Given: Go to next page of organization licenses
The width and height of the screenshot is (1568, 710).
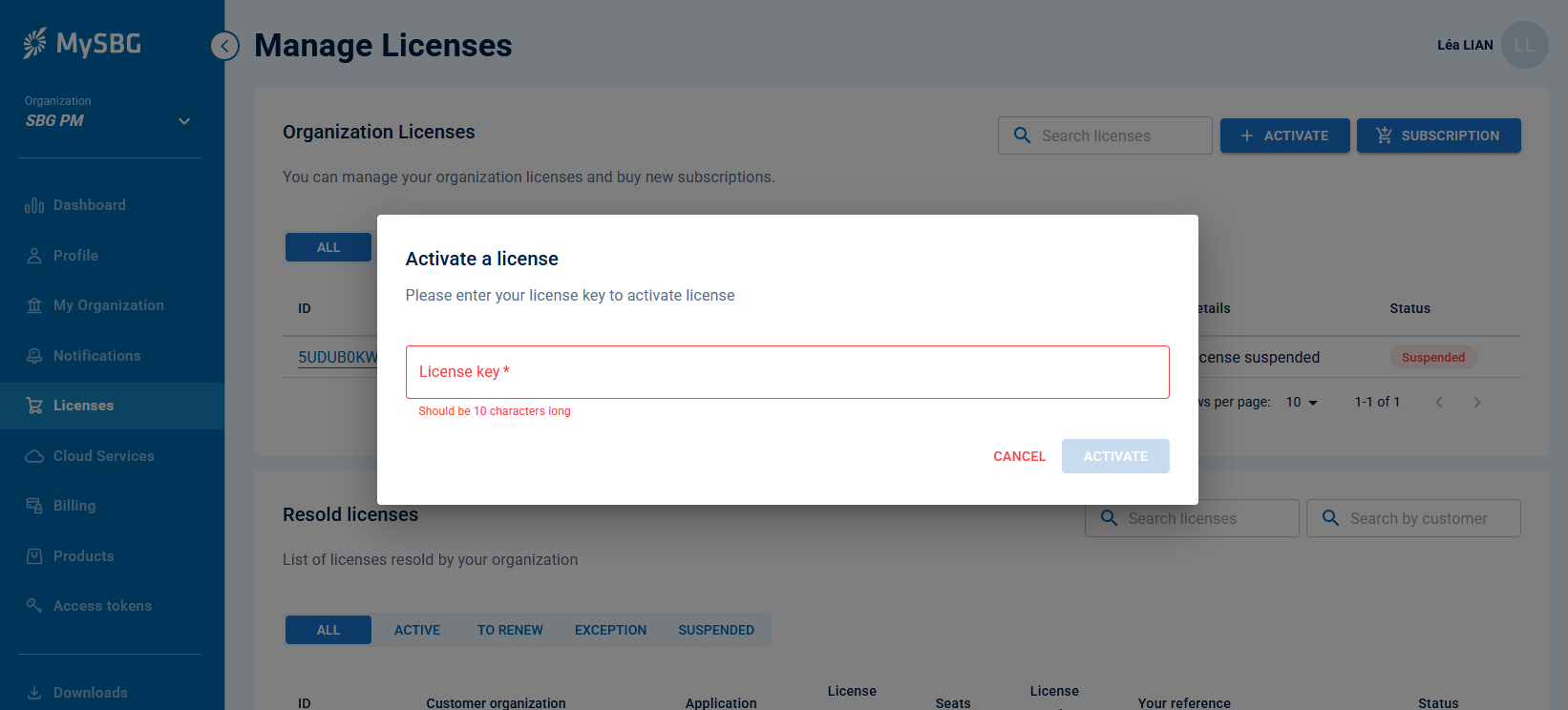Looking at the screenshot, I should pos(1477,403).
